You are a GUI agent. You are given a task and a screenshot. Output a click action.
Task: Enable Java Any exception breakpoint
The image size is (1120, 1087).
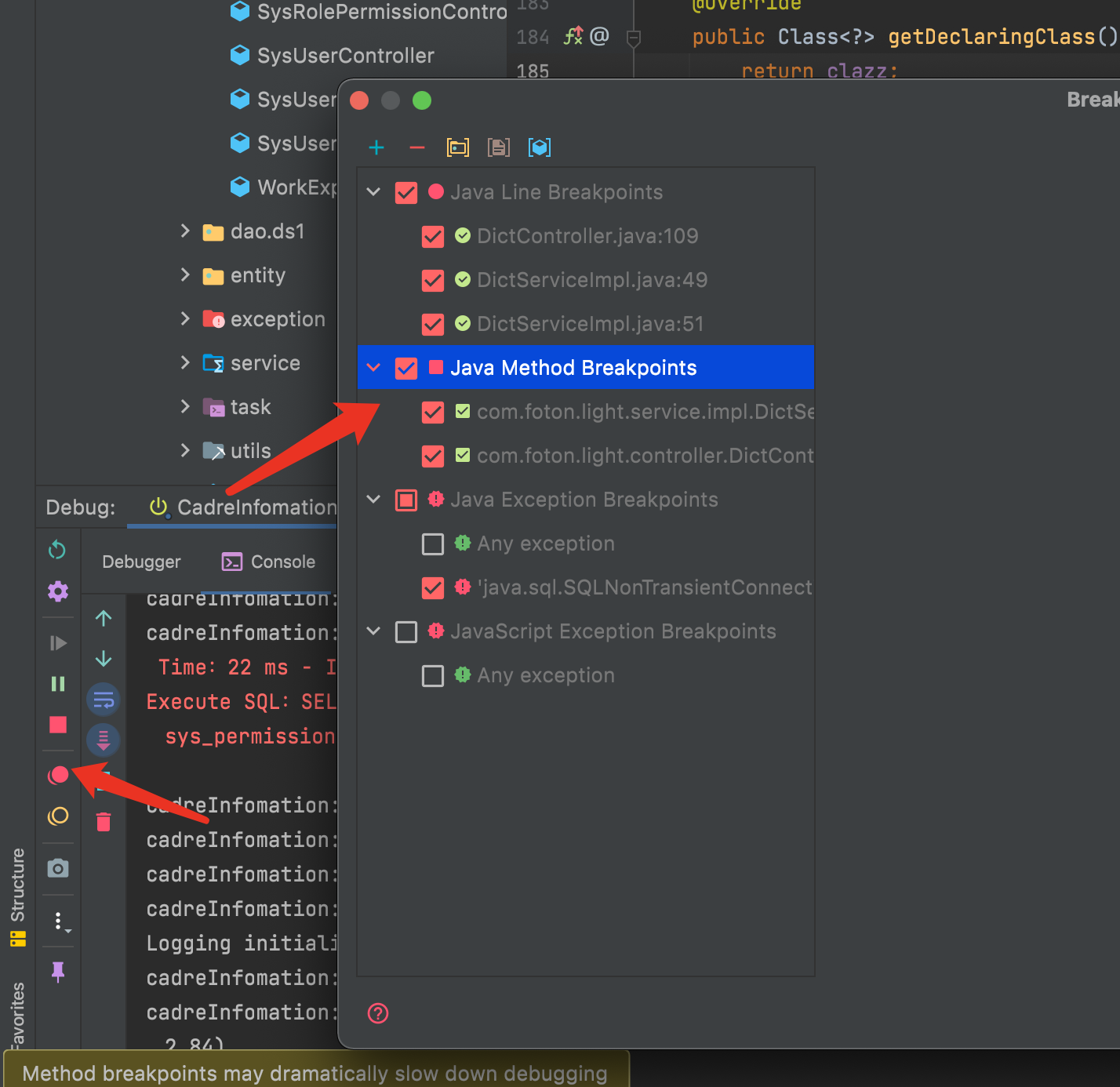(433, 543)
